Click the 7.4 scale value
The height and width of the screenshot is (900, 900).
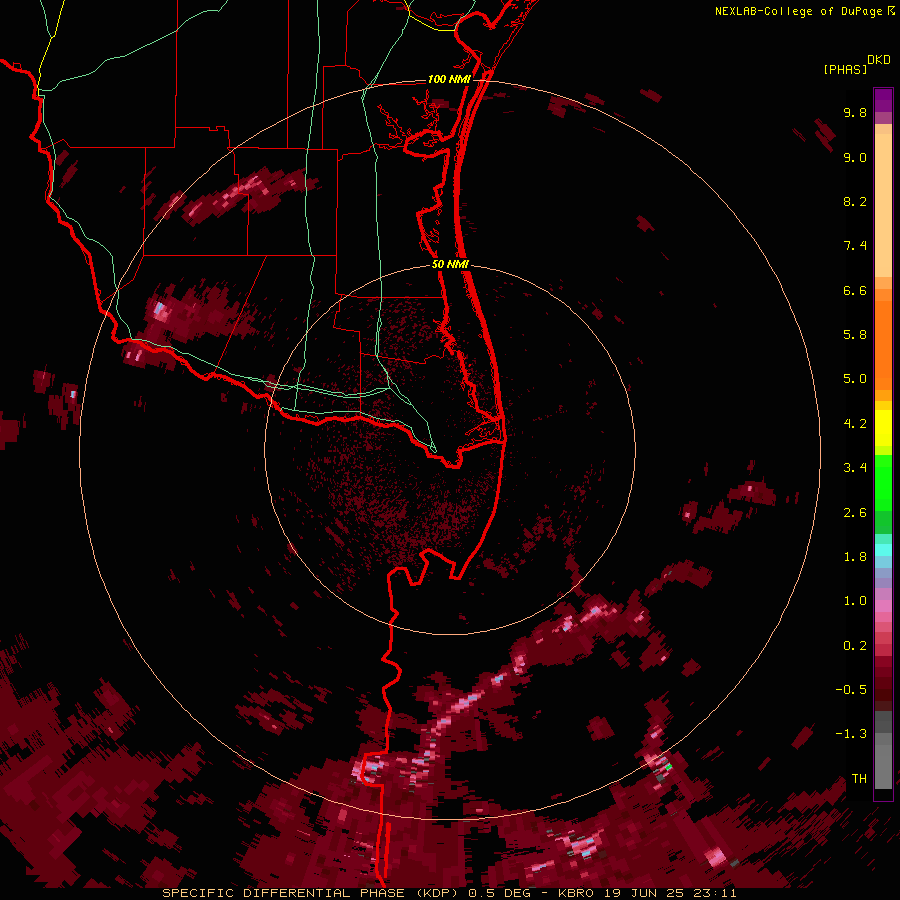[855, 246]
